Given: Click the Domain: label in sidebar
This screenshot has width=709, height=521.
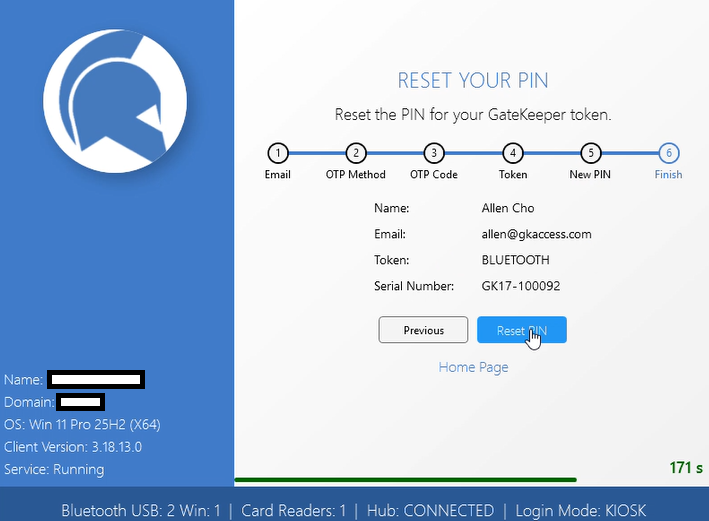Looking at the screenshot, I should click(x=29, y=402).
